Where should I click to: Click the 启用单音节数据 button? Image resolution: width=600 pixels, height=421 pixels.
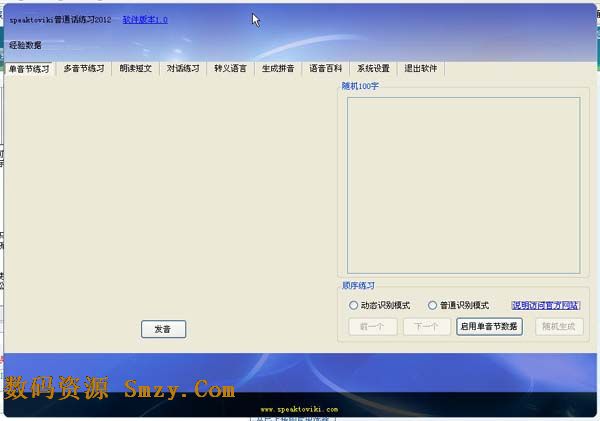pyautogui.click(x=489, y=326)
